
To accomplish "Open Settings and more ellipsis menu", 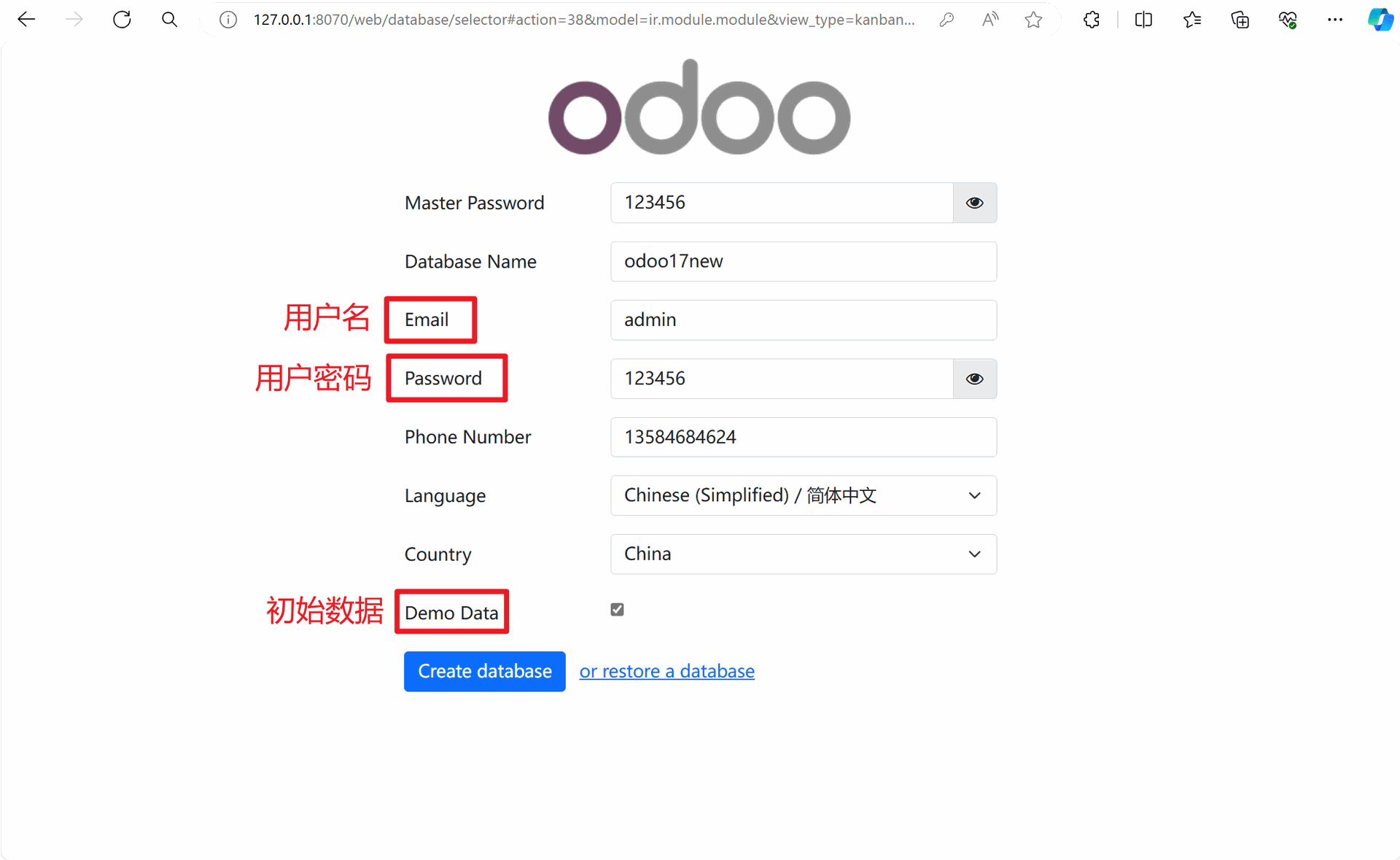I will 1335,20.
